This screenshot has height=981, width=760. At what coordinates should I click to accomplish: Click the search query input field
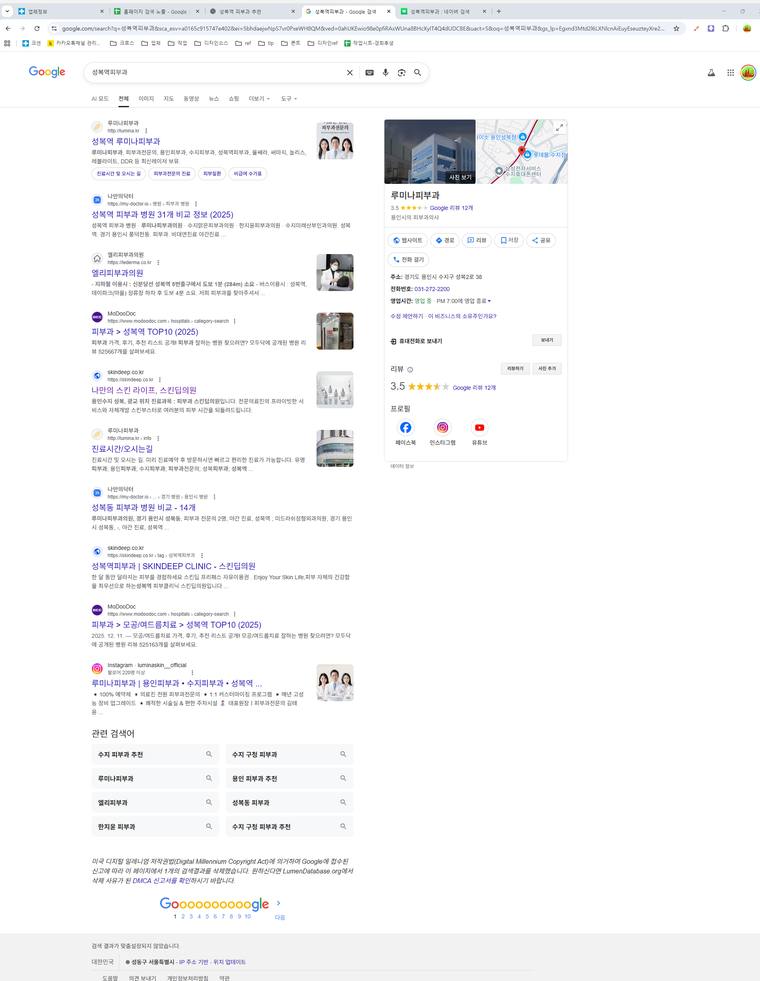point(216,73)
